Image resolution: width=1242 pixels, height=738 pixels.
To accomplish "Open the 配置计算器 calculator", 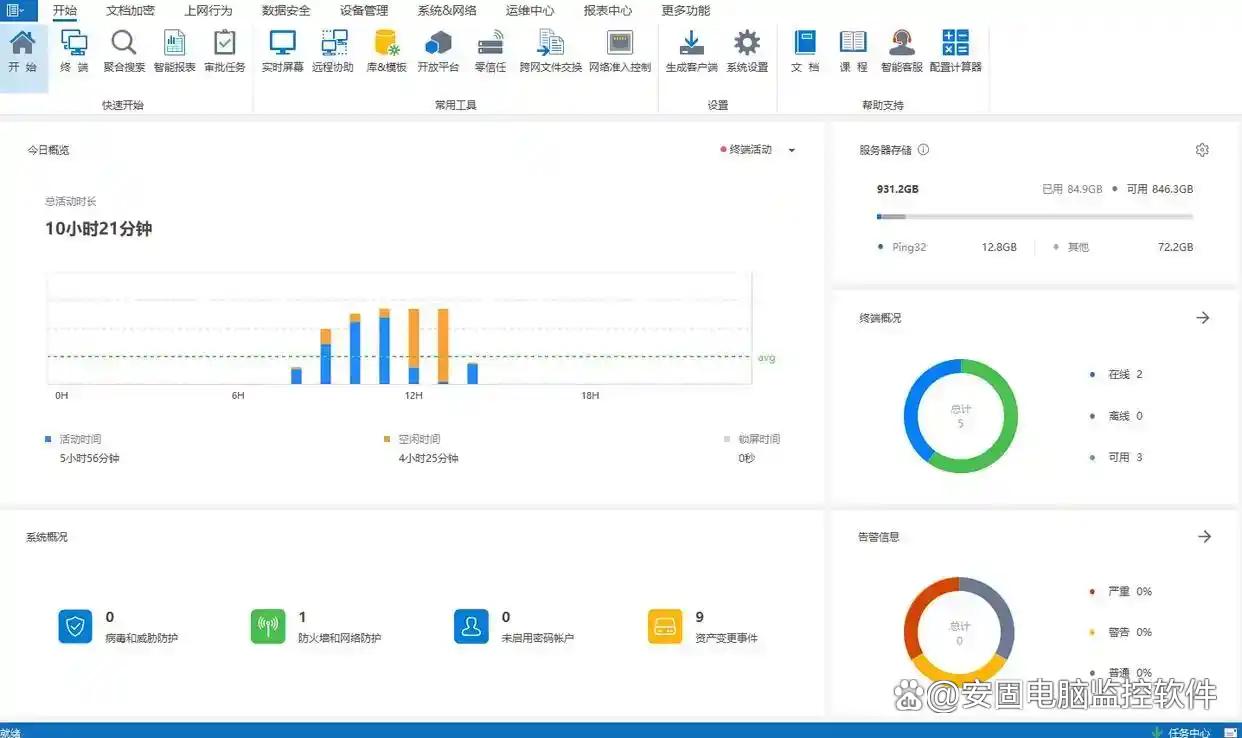I will point(955,50).
